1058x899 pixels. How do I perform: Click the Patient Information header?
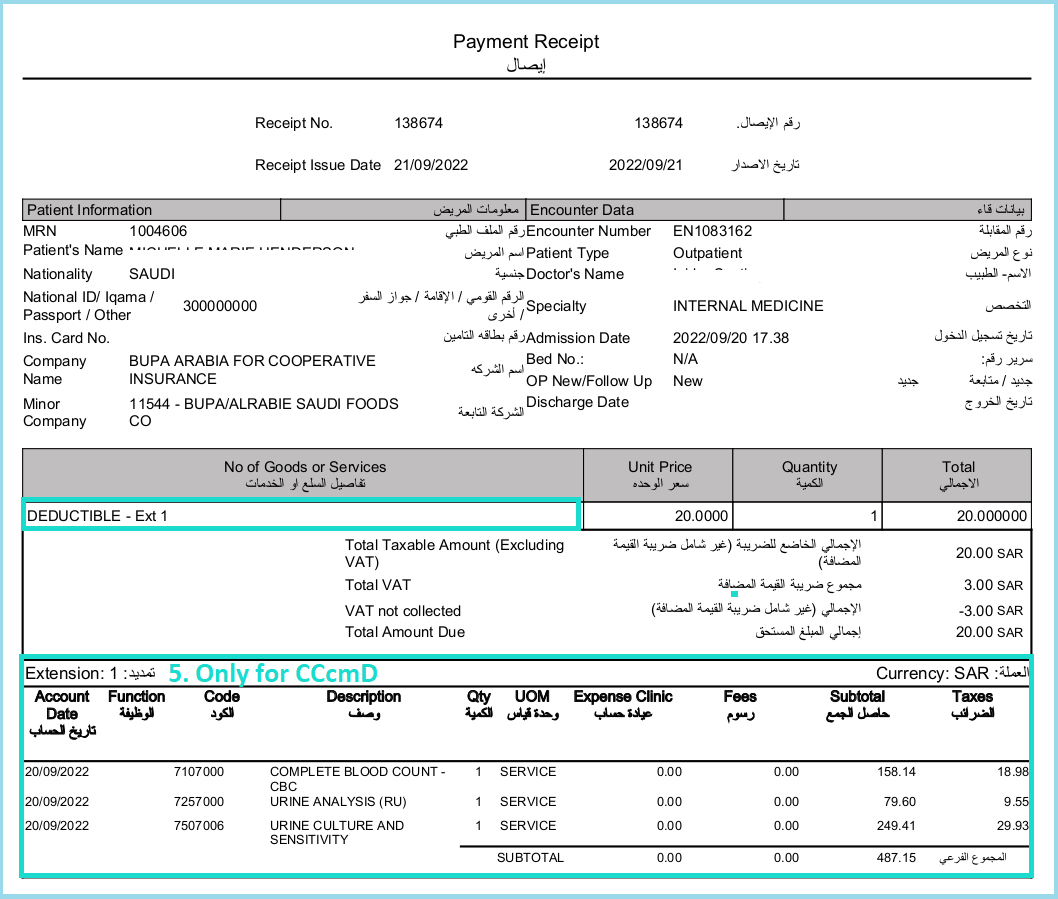[x=89, y=210]
